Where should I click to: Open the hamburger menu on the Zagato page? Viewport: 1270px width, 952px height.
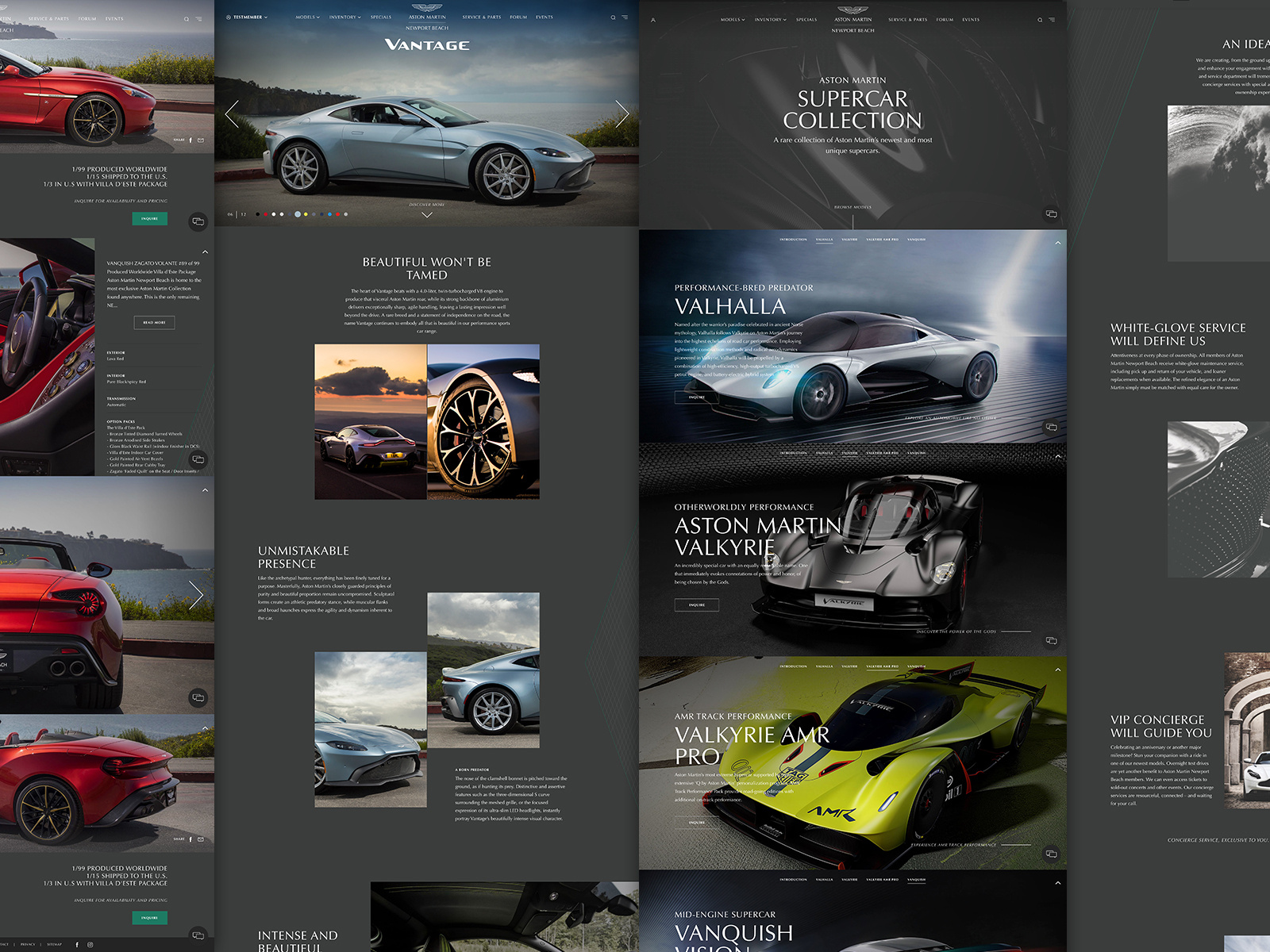pos(198,19)
